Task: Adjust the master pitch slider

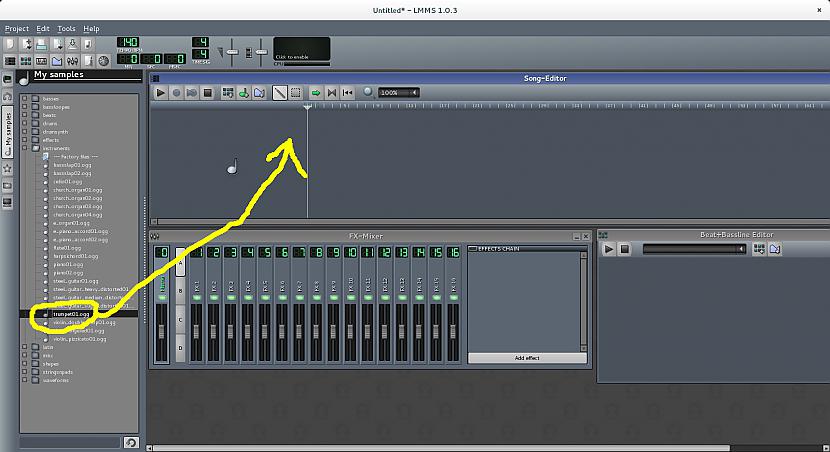Action: pyautogui.click(x=261, y=52)
